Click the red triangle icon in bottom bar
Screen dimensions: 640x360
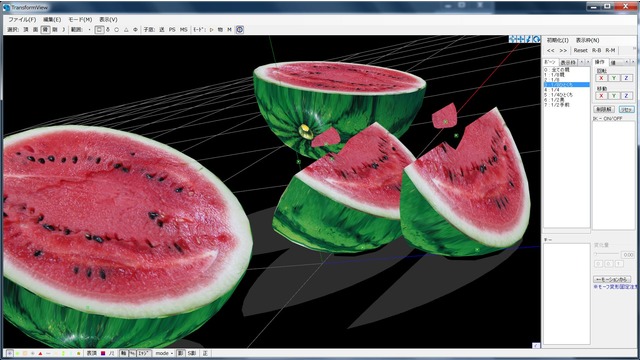point(40,353)
